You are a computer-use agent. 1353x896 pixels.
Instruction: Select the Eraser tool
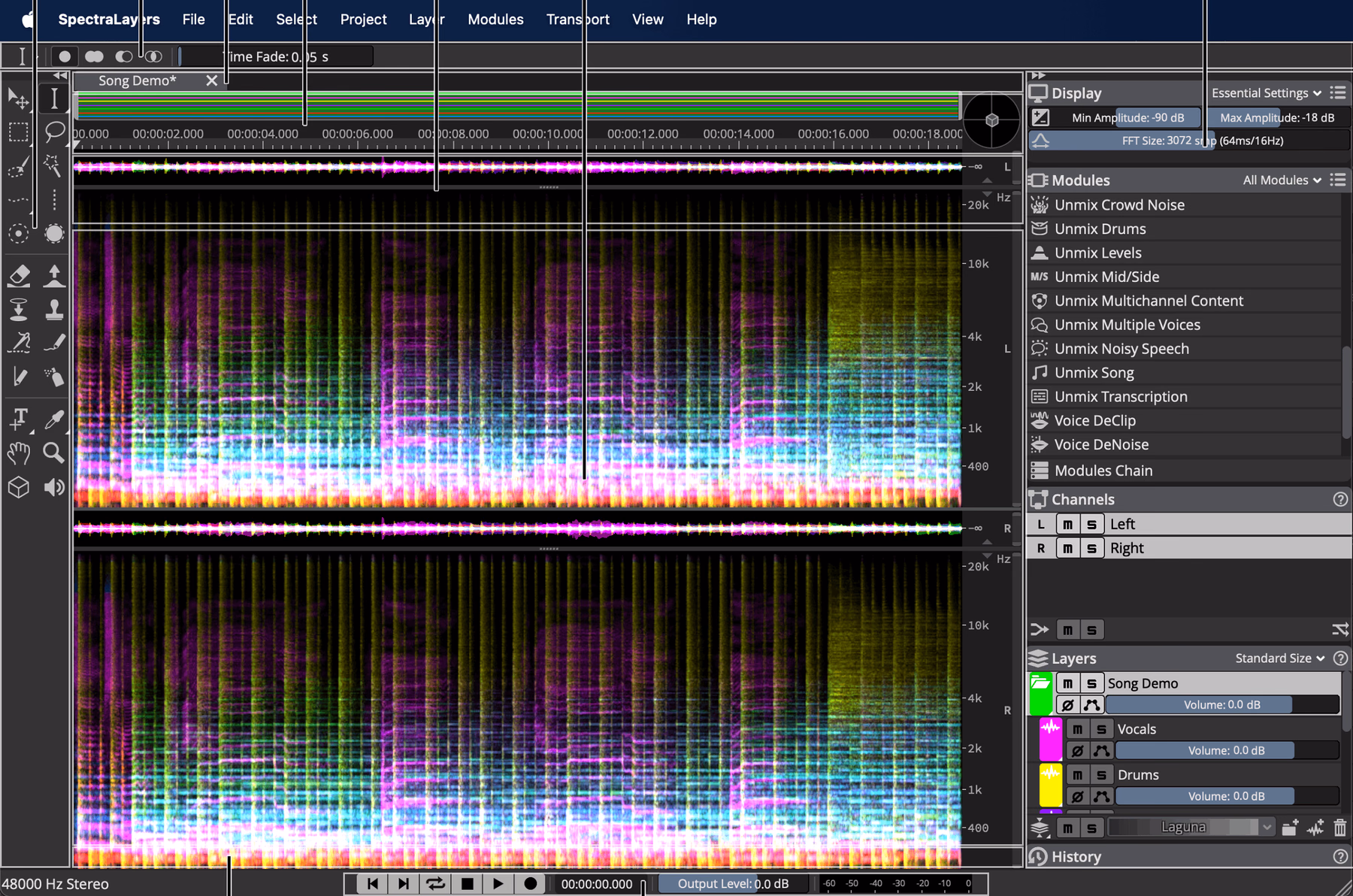tap(19, 275)
